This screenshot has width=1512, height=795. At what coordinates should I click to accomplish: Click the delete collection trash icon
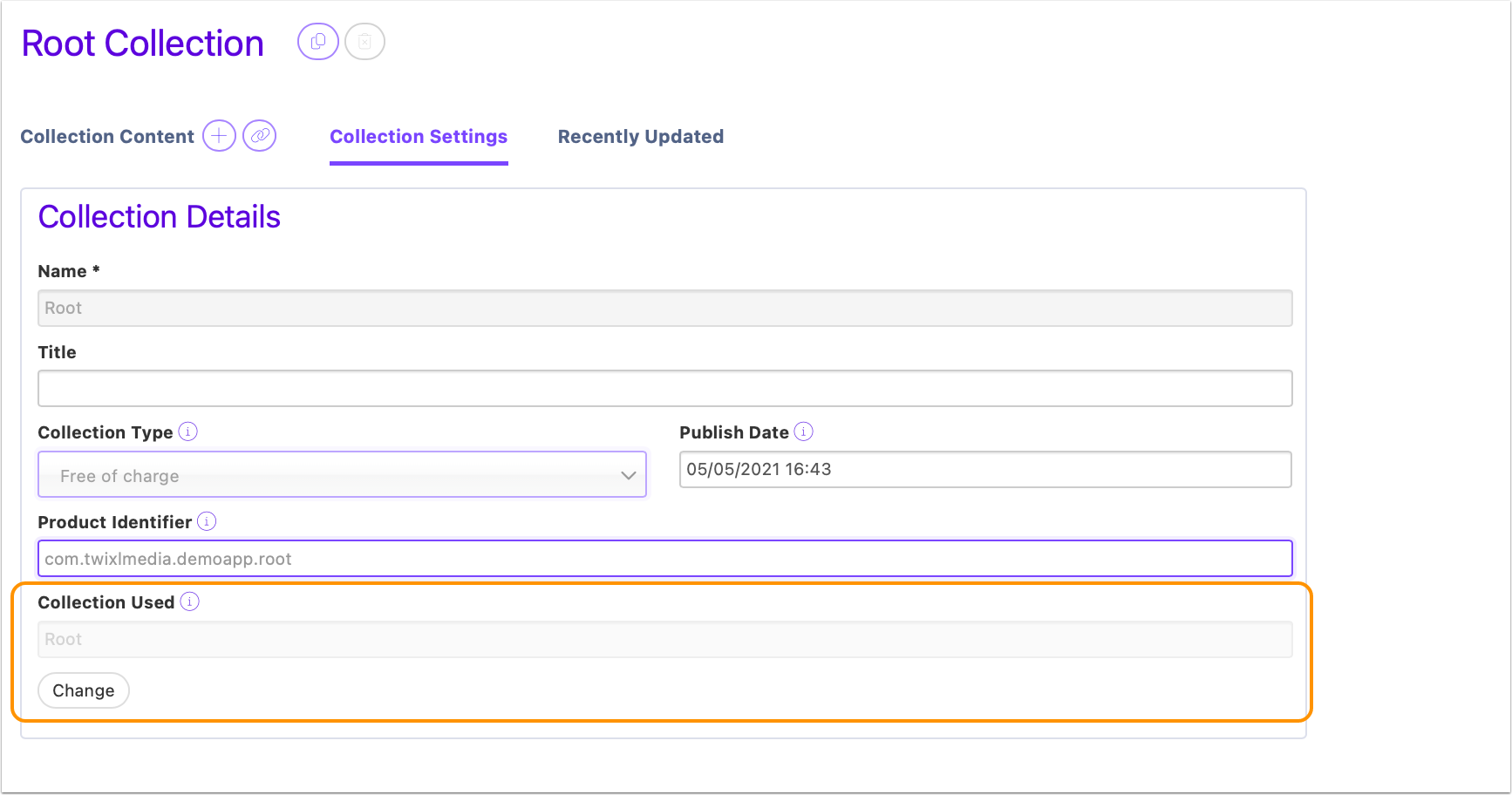(364, 42)
